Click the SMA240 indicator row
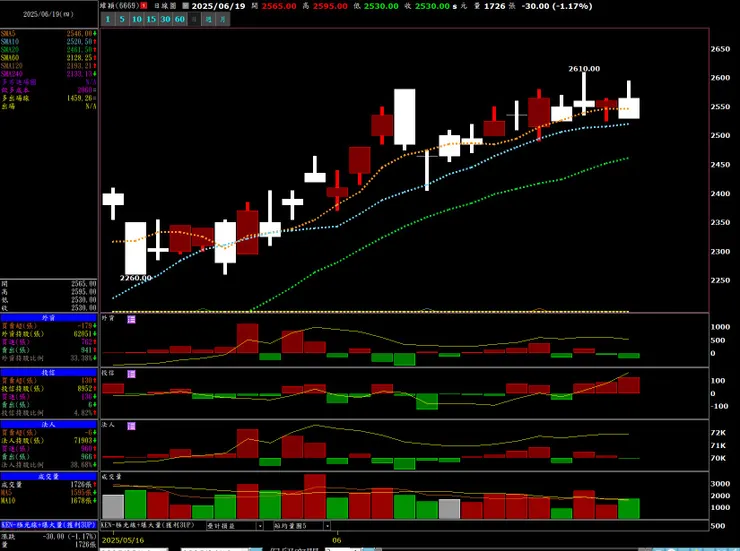 click(49, 74)
